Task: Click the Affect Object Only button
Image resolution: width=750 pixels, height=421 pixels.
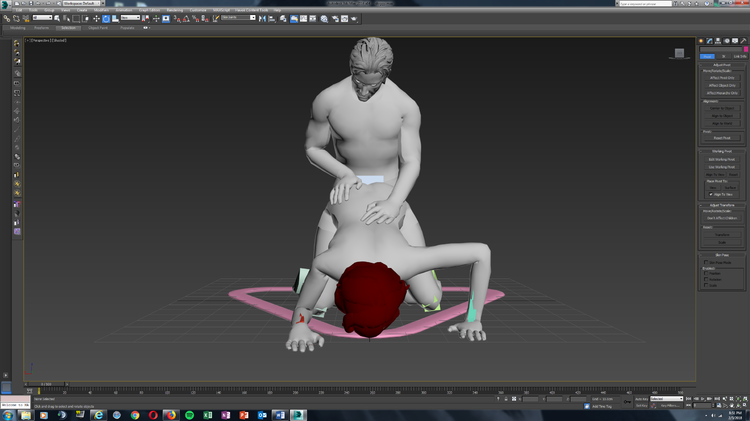Action: click(x=722, y=86)
